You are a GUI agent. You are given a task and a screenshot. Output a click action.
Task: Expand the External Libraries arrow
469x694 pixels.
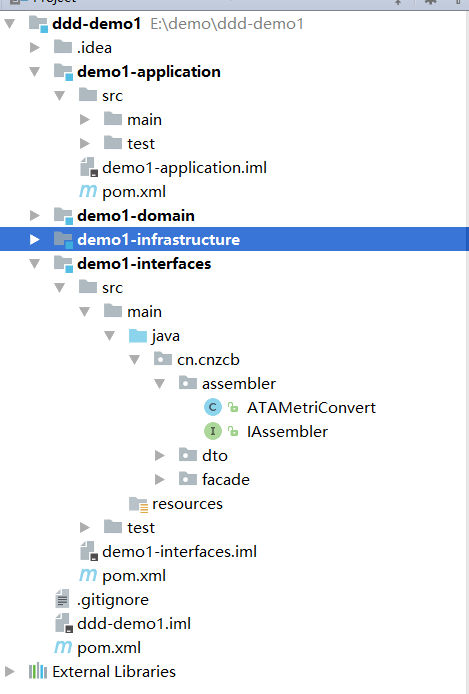(10, 671)
